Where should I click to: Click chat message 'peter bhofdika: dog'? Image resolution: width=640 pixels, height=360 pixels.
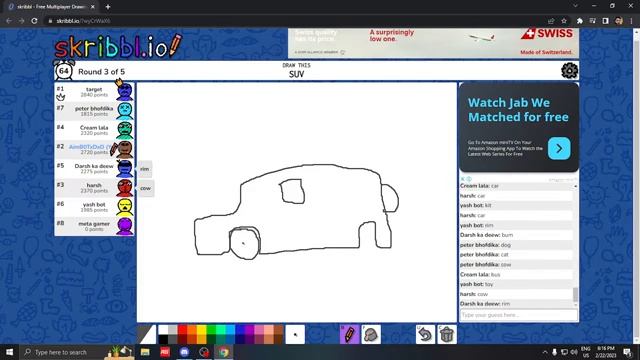click(516, 245)
